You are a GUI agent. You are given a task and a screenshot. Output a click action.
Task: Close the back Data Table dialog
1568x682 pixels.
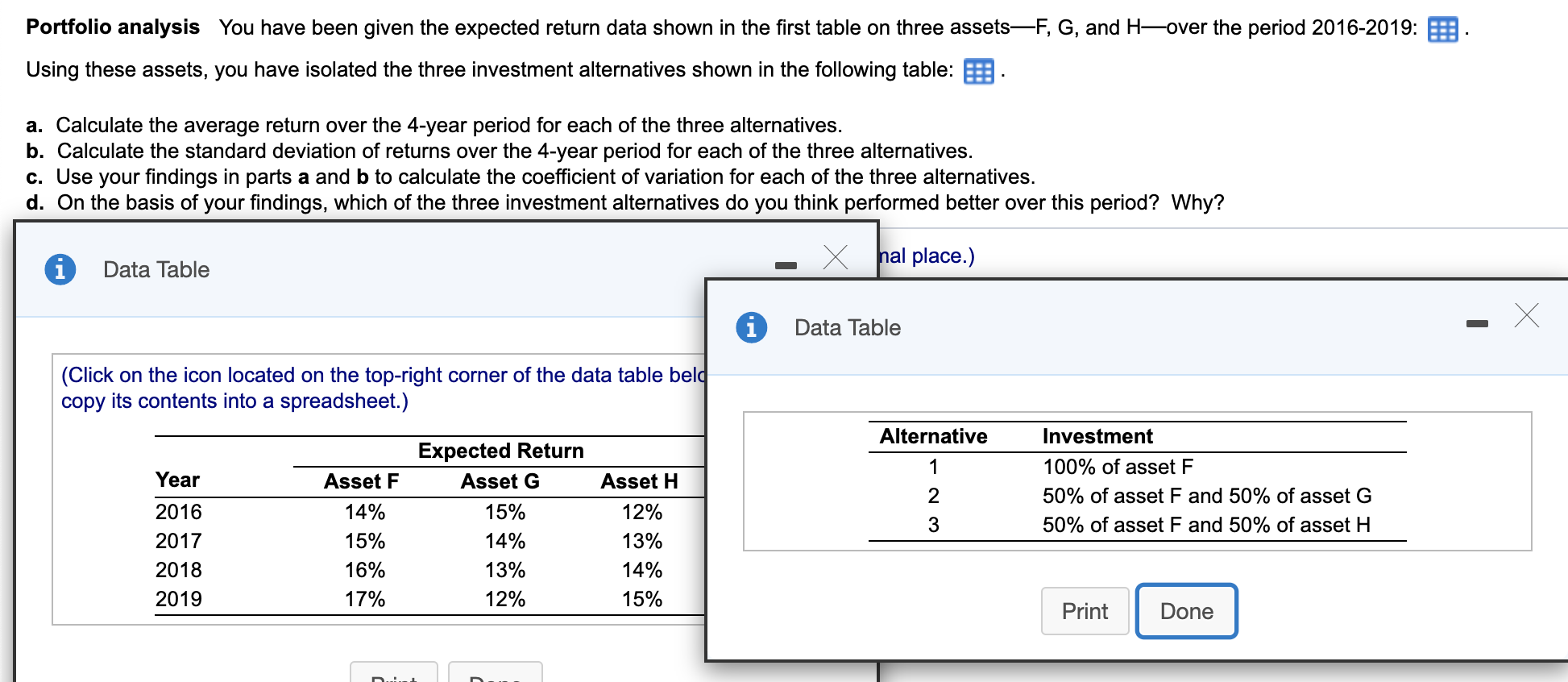click(x=835, y=257)
